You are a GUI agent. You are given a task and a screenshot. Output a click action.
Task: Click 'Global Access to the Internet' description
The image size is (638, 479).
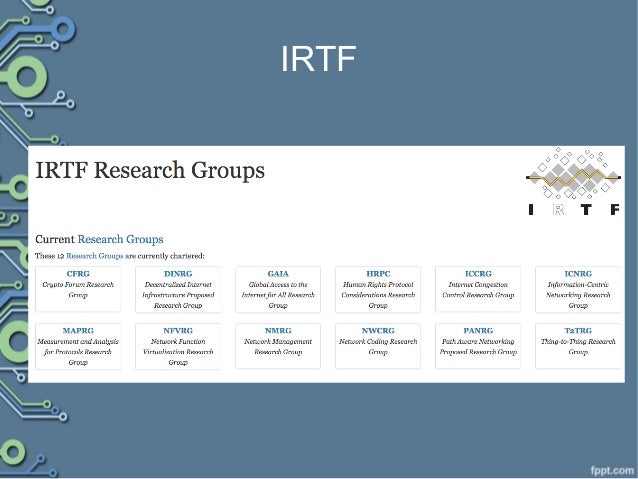tap(278, 295)
